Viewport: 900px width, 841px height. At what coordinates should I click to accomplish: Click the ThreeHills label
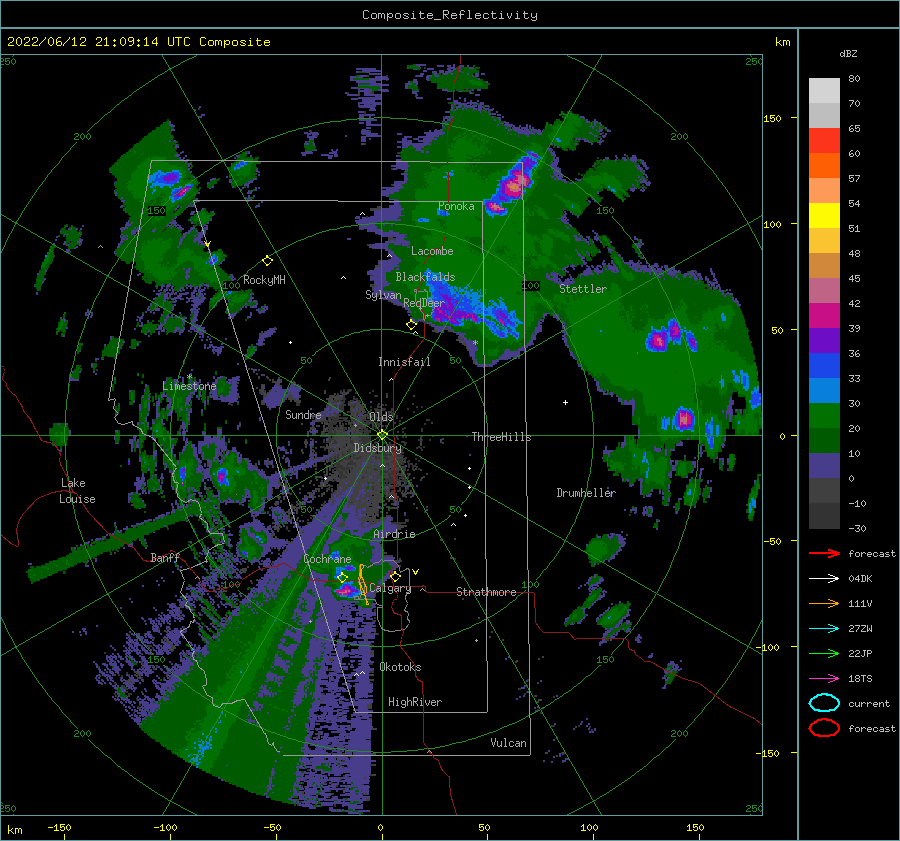tap(502, 437)
